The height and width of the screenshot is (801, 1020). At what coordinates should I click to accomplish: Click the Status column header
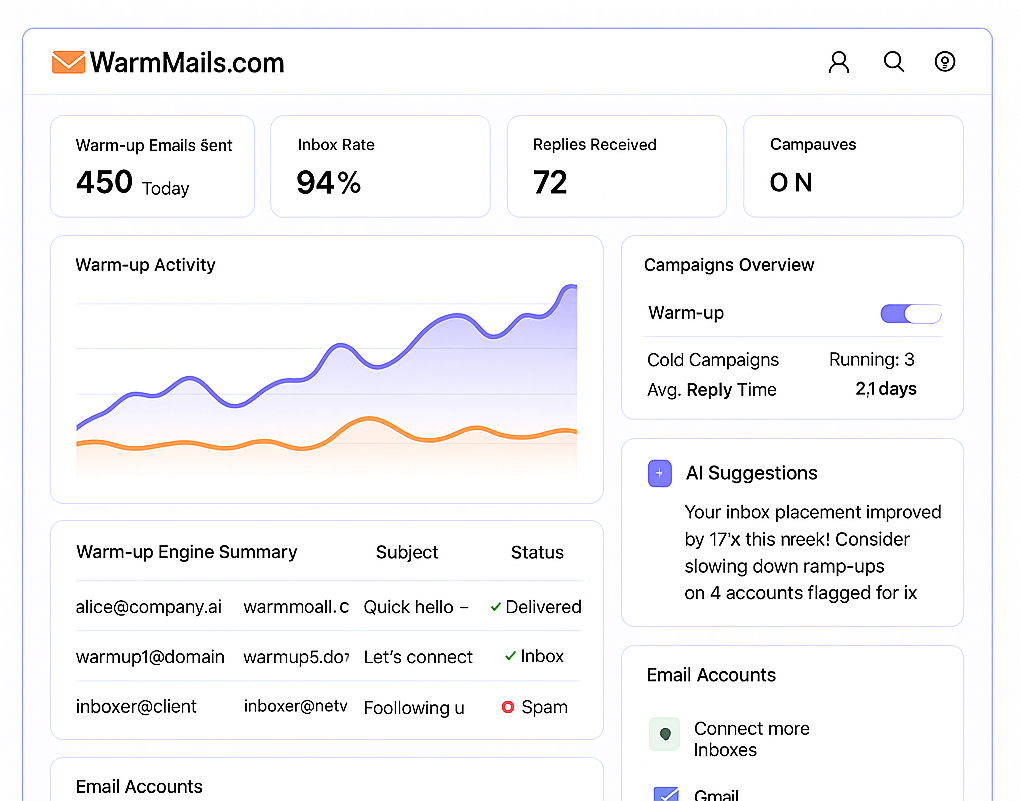tap(537, 552)
